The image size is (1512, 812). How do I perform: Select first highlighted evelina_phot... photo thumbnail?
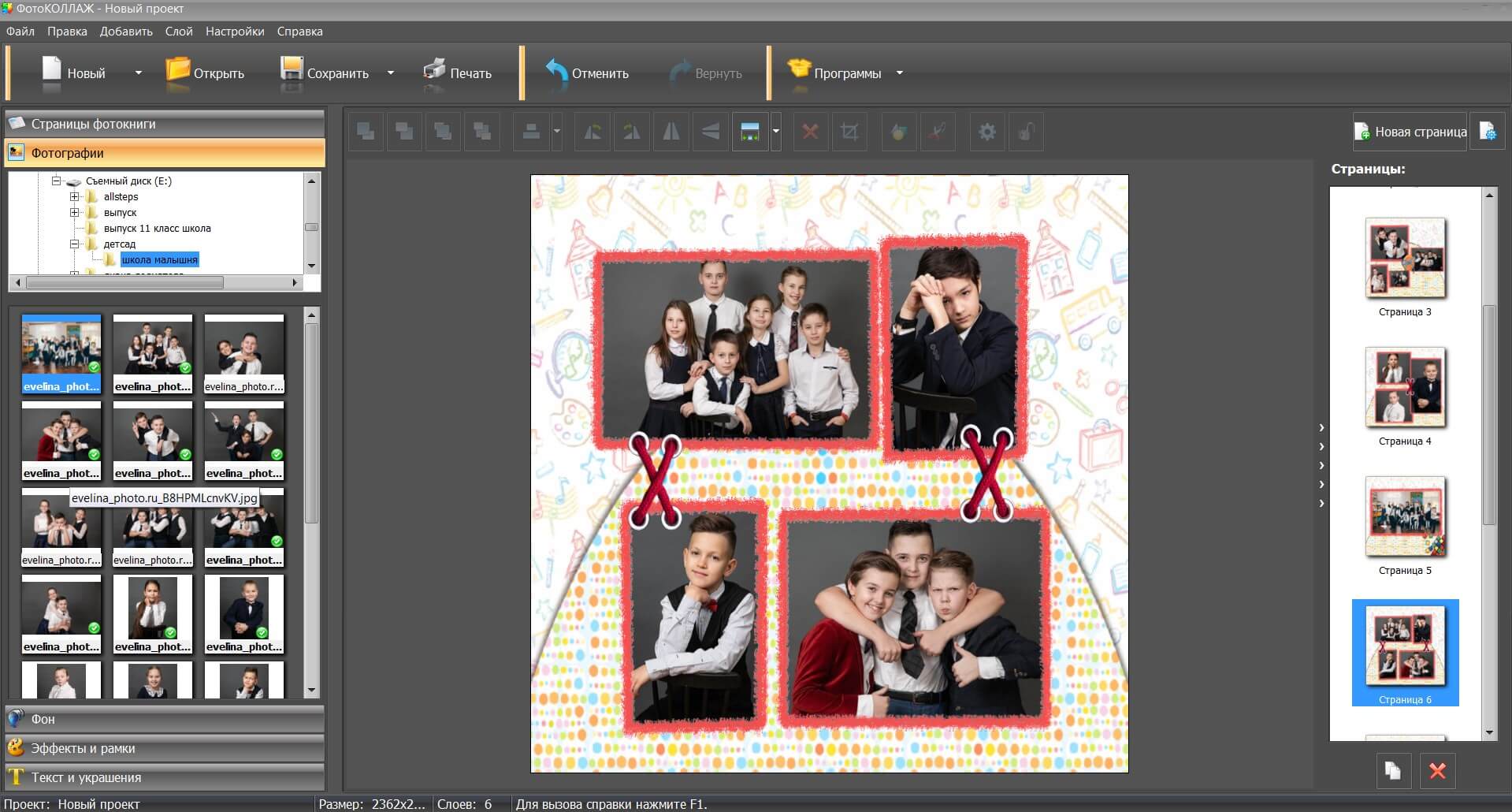[61, 354]
